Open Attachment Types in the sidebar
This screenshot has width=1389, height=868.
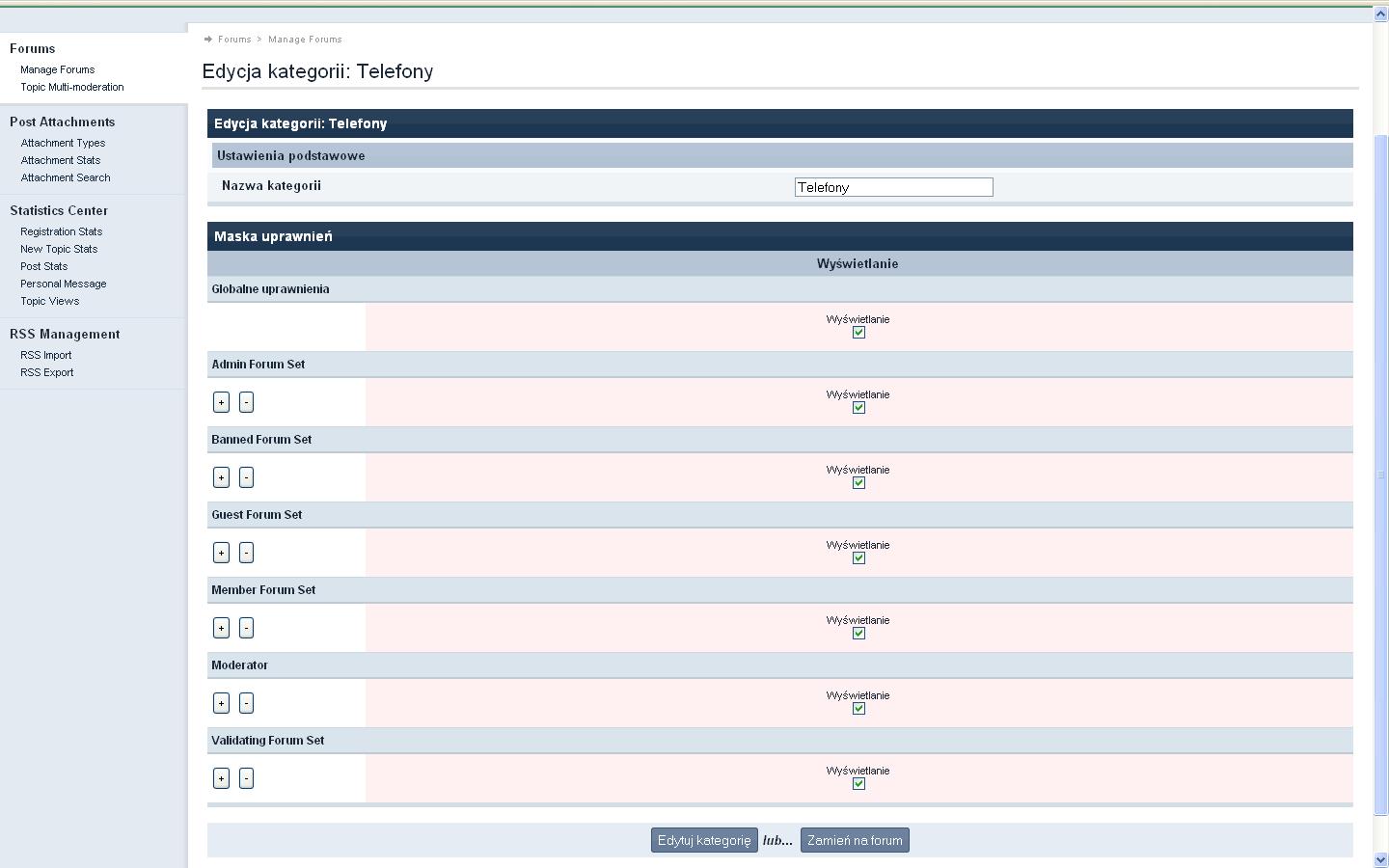point(63,143)
